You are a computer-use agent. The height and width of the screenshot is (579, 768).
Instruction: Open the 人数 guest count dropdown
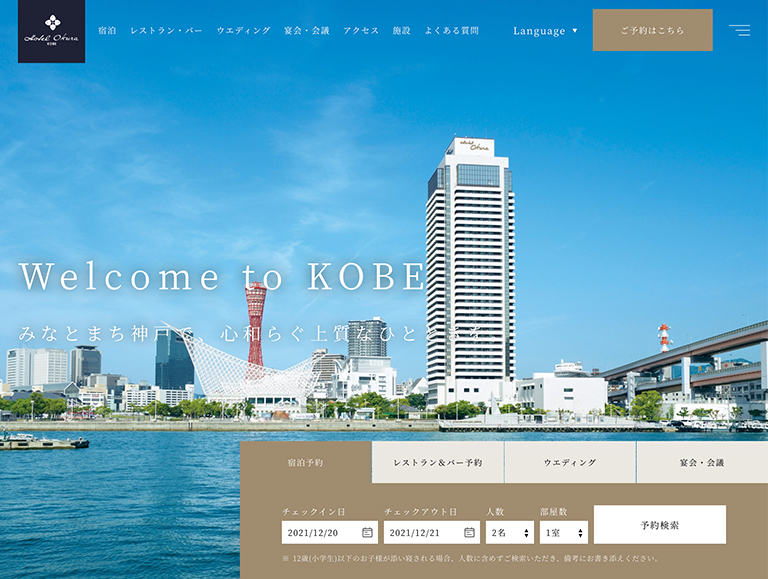pyautogui.click(x=510, y=533)
